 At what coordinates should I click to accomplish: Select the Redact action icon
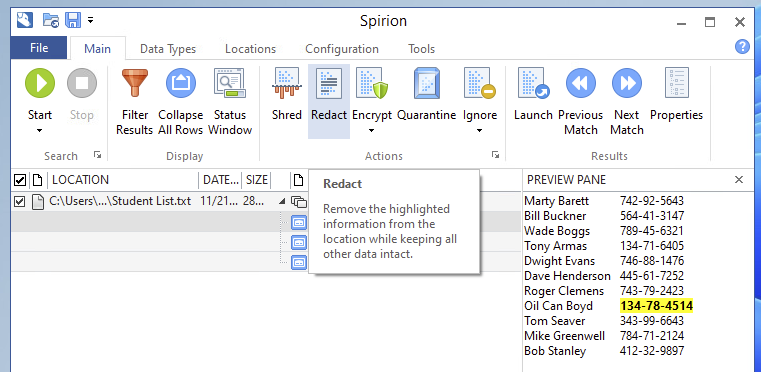(329, 83)
